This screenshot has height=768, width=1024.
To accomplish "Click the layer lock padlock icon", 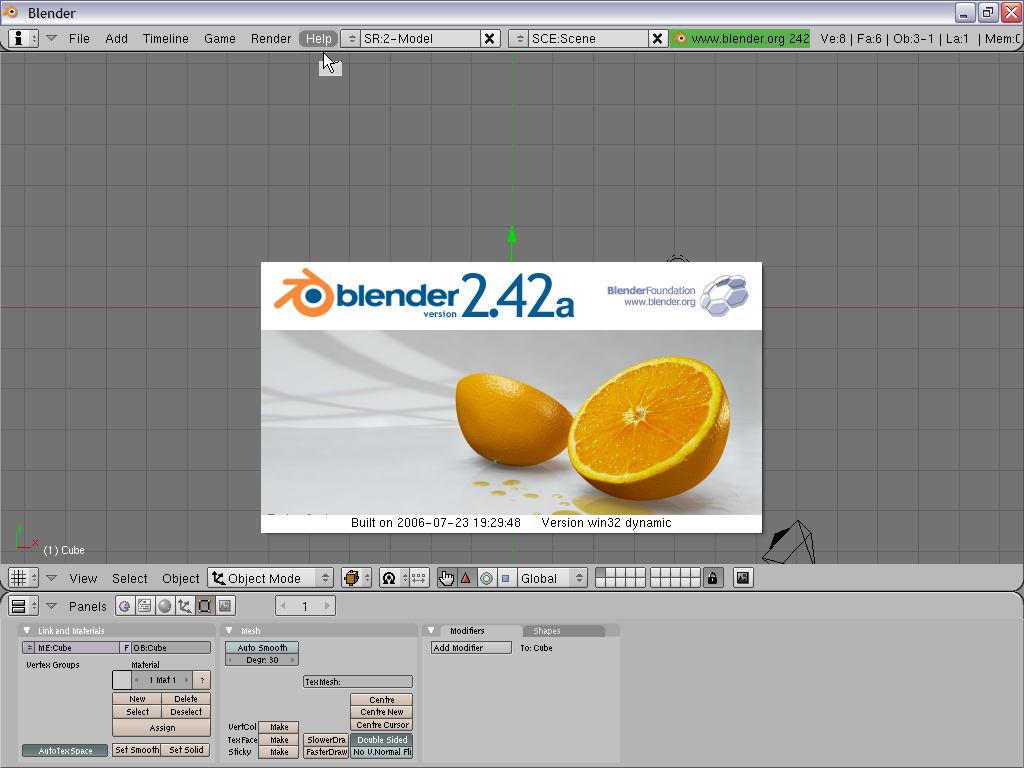I will click(x=712, y=578).
